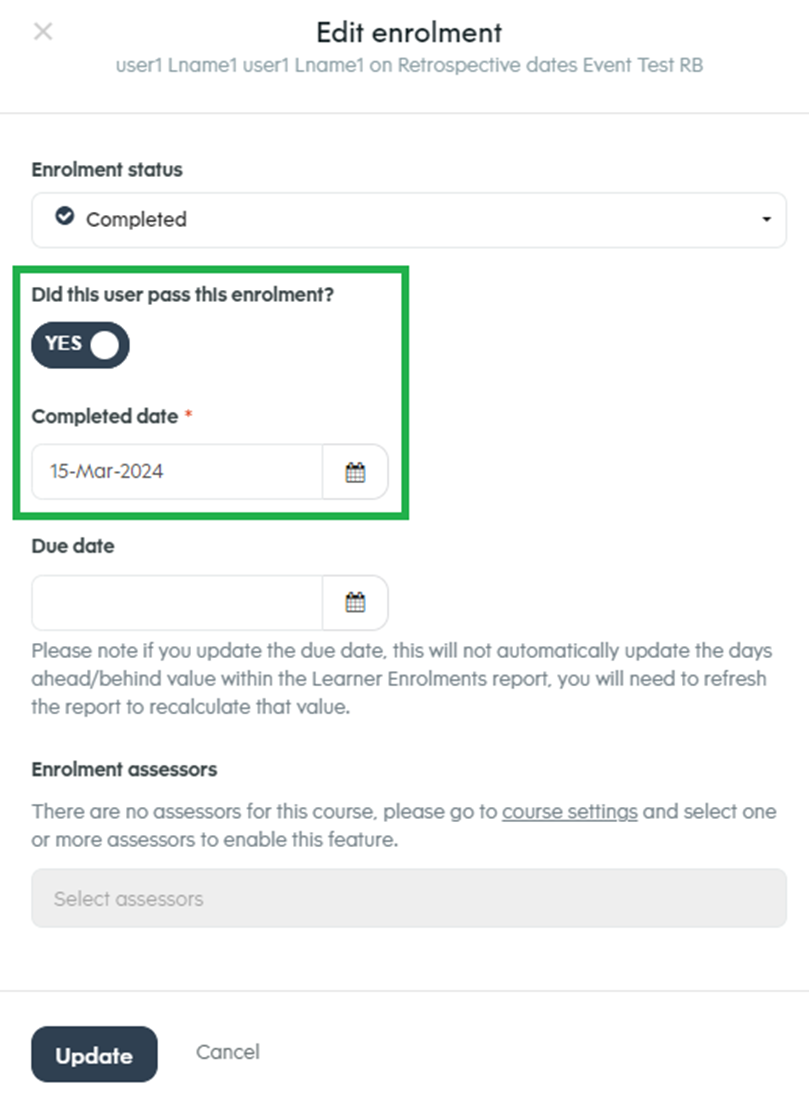The height and width of the screenshot is (1098, 809).
Task: Click the dropdown caret on the status field
Action: (x=765, y=219)
